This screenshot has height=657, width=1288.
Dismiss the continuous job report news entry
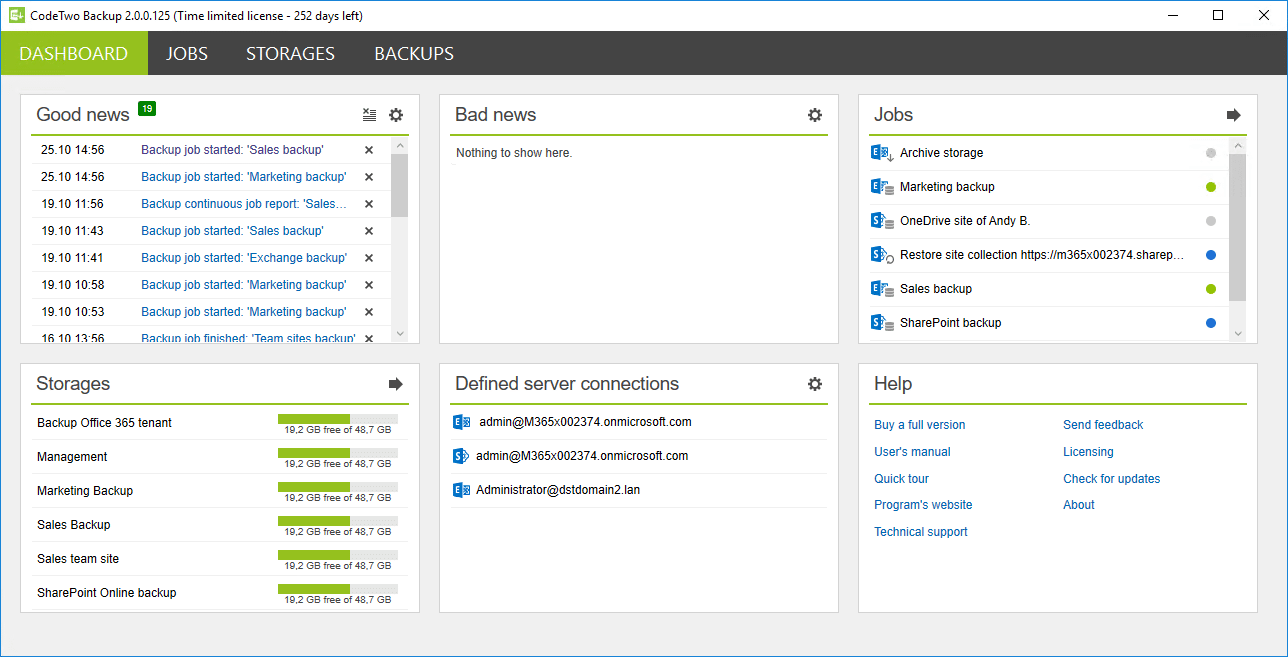369,204
